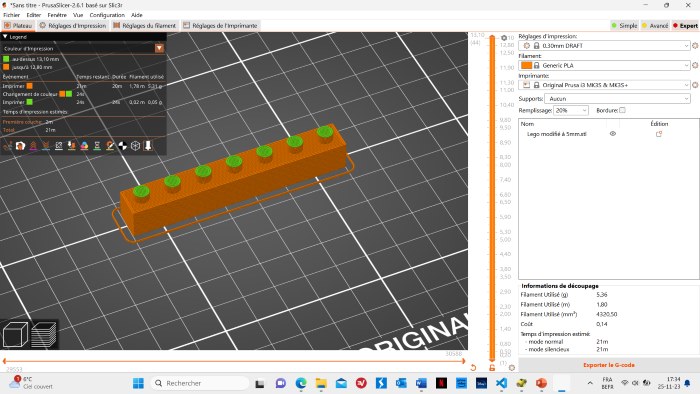Open the Configuration menu

107,15
